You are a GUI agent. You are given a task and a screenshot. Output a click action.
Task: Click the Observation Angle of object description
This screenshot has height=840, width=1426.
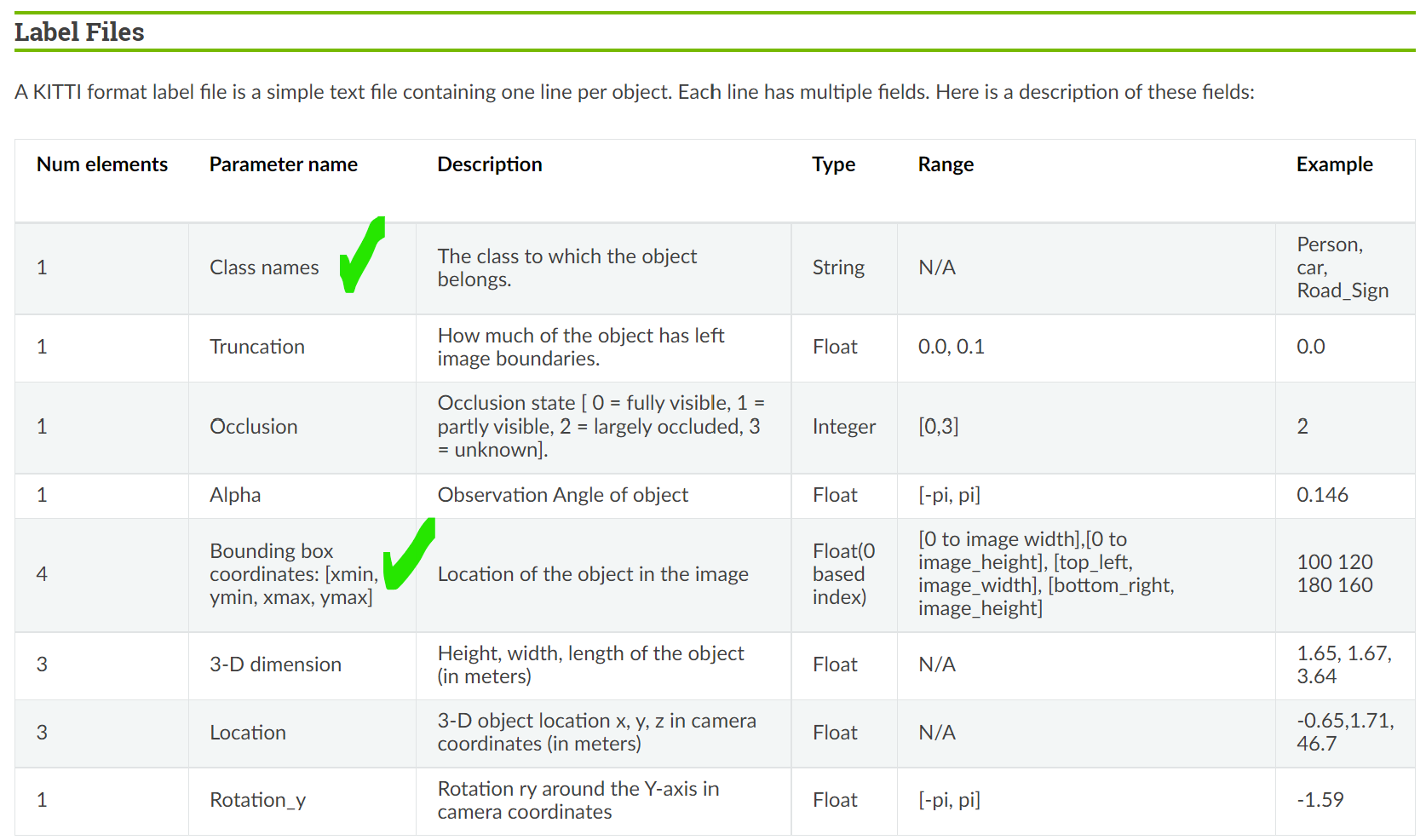click(562, 495)
